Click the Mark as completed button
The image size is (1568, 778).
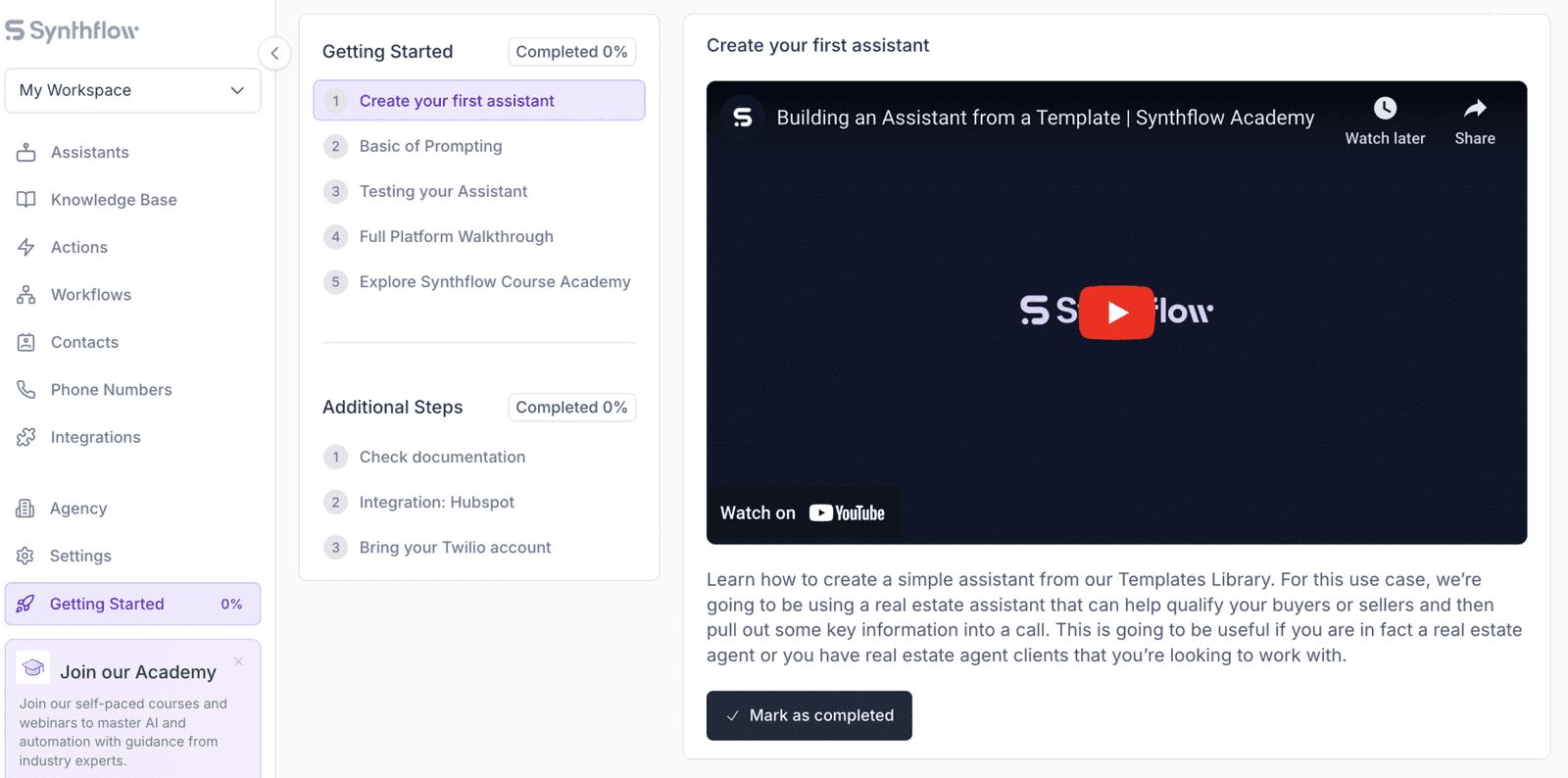[x=809, y=715]
